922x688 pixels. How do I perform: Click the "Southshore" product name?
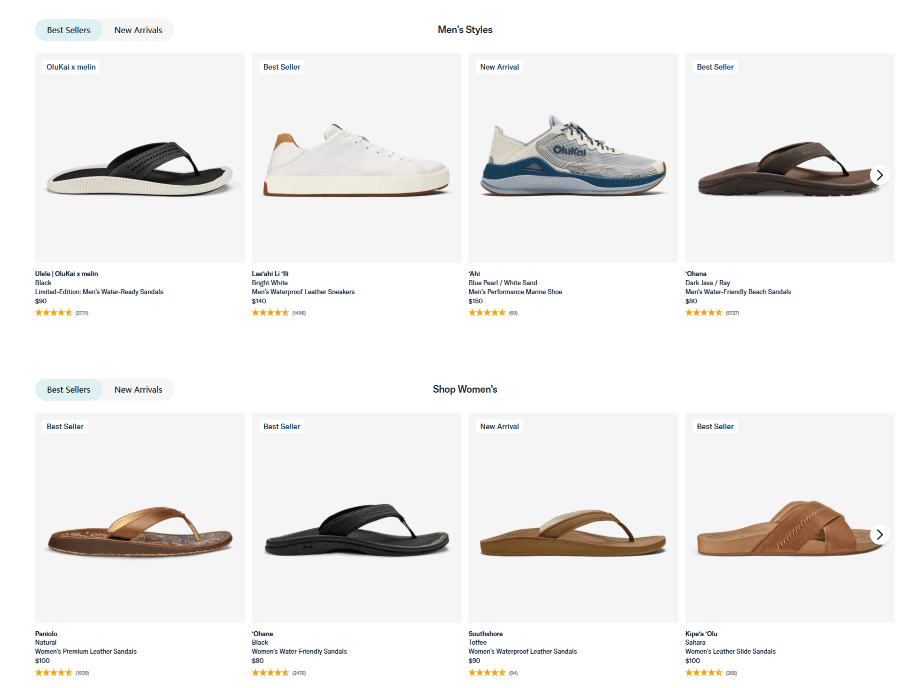(486, 633)
